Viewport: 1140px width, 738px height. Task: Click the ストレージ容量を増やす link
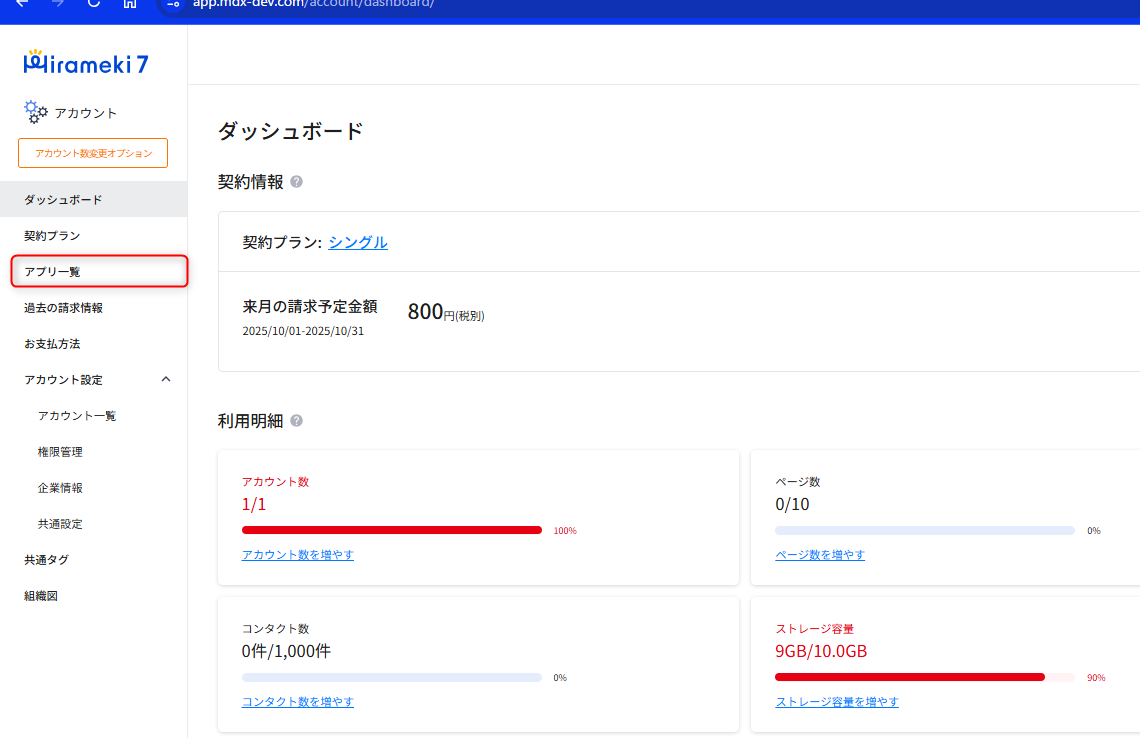pyautogui.click(x=837, y=702)
